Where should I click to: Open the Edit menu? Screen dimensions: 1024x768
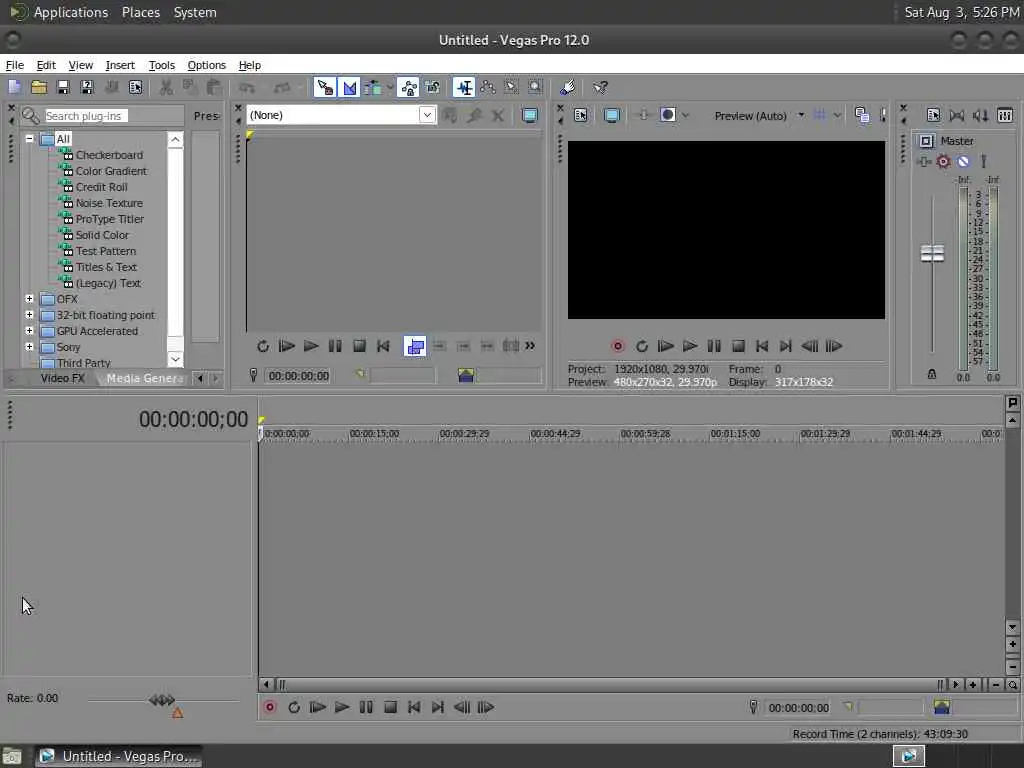pyautogui.click(x=46, y=65)
